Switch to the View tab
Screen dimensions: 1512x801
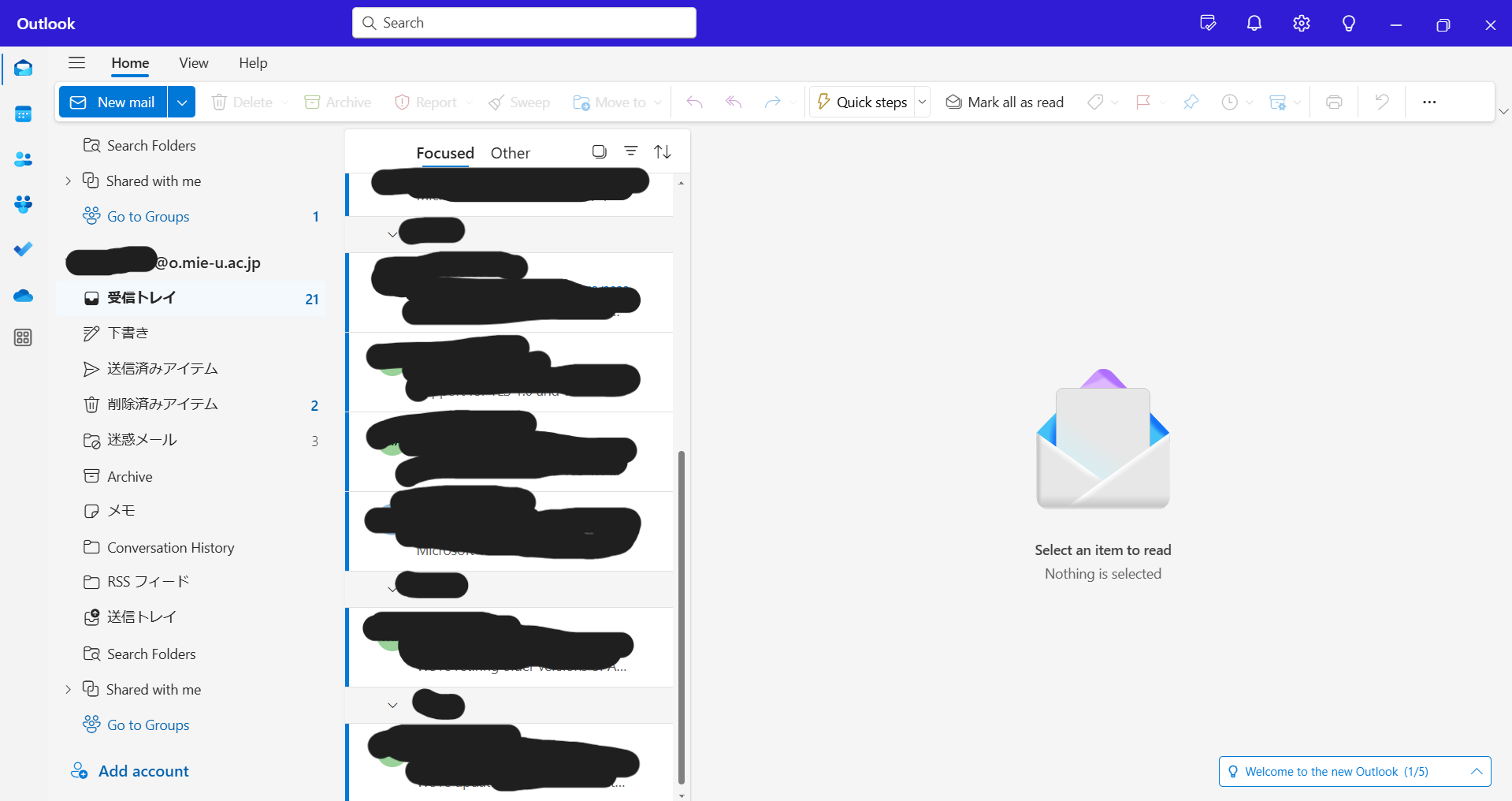click(x=194, y=63)
